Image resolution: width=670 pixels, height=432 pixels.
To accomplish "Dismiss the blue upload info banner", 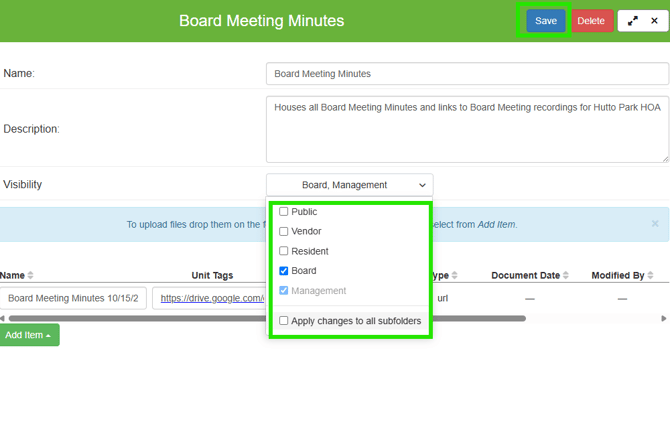I will point(655,224).
